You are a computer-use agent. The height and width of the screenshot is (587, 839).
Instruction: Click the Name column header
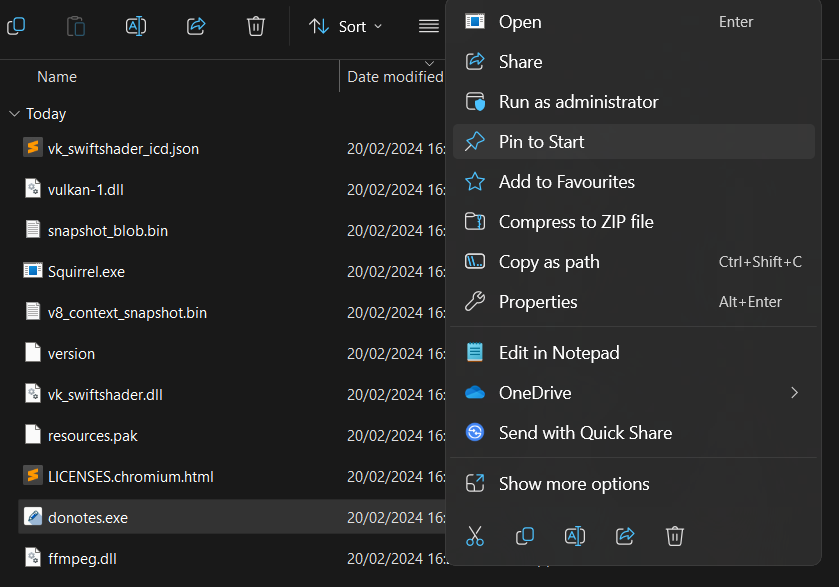[57, 77]
